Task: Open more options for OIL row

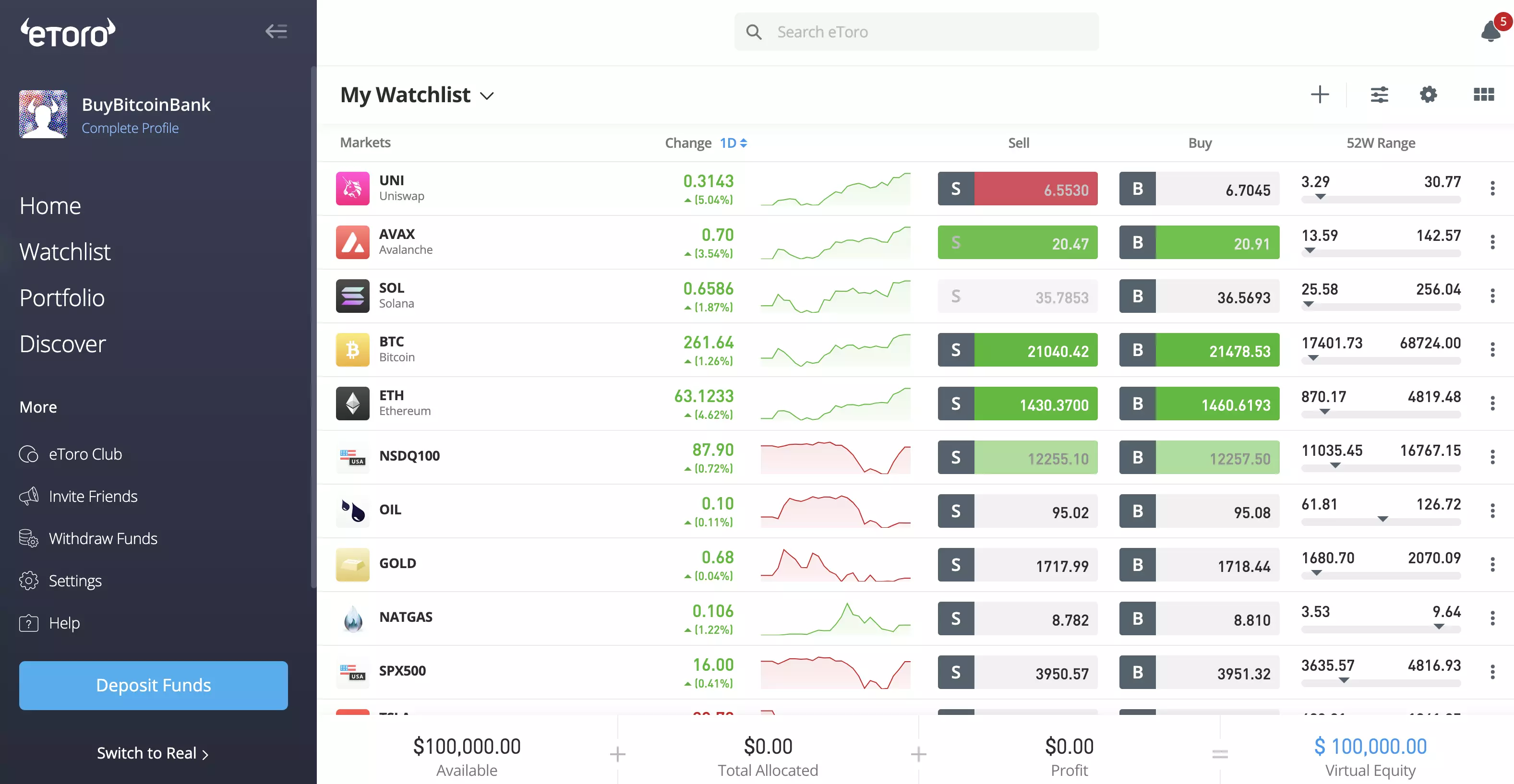Action: (1492, 511)
